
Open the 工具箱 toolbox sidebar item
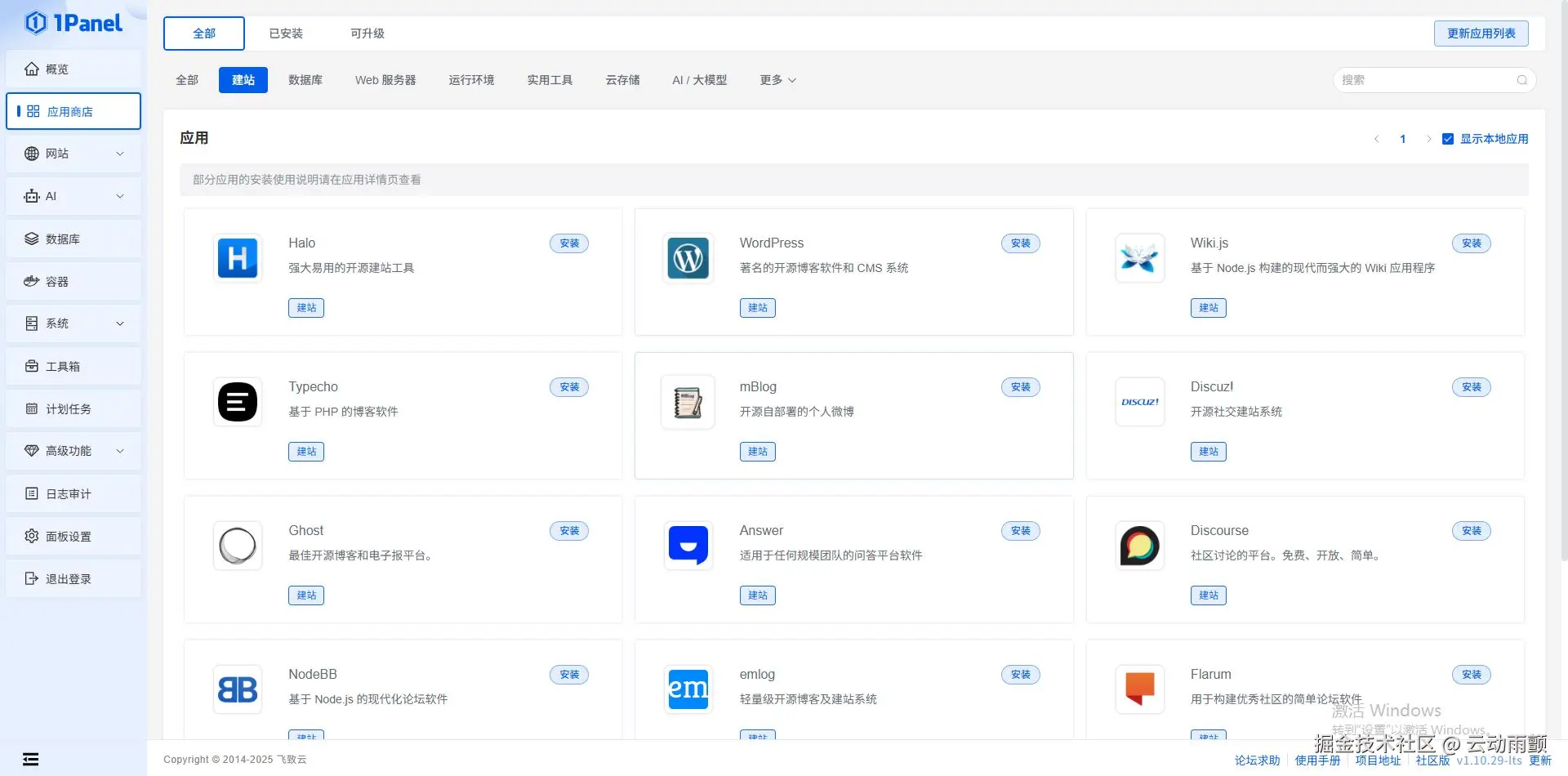(73, 366)
